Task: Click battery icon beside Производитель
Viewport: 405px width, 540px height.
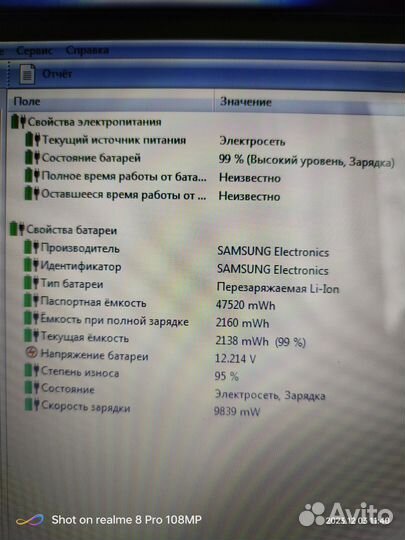Action: point(31,247)
